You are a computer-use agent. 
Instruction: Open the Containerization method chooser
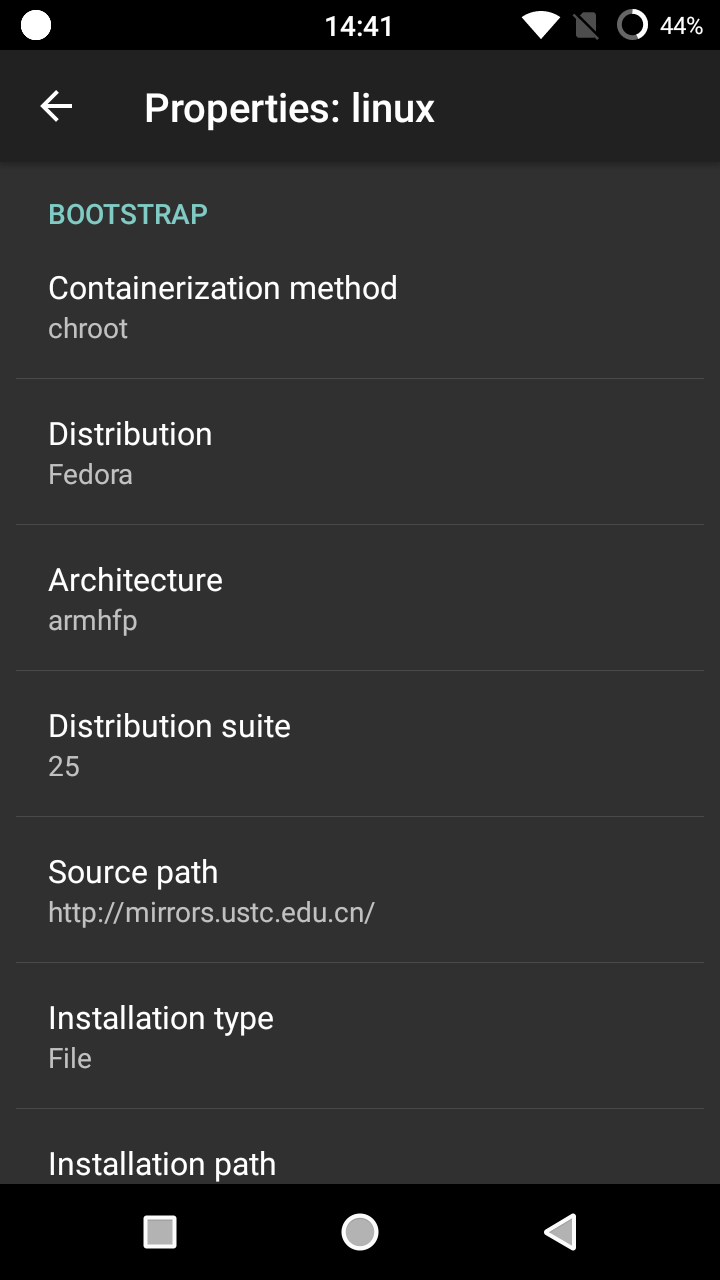(360, 306)
